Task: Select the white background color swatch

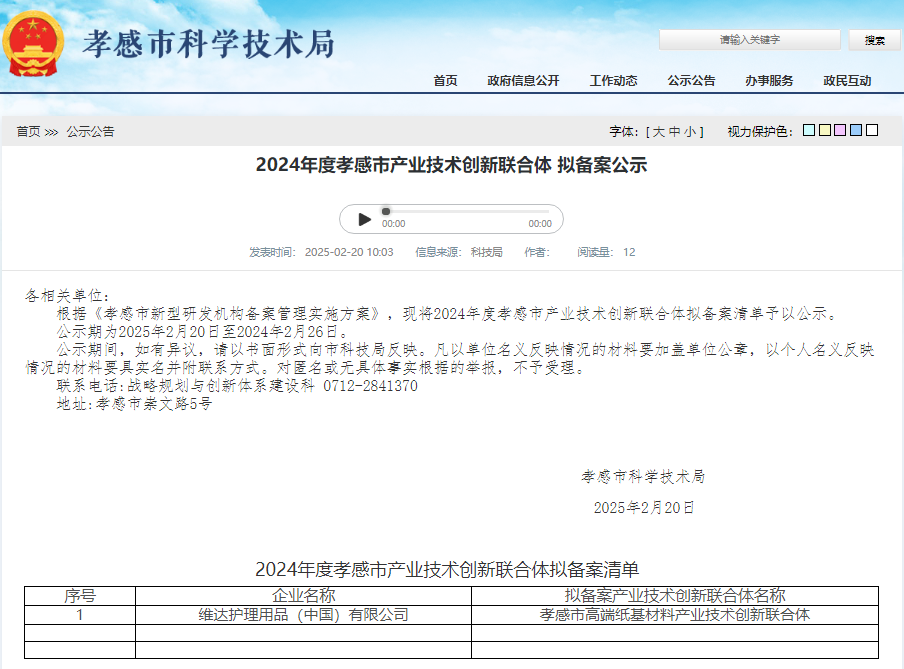Action: point(872,130)
